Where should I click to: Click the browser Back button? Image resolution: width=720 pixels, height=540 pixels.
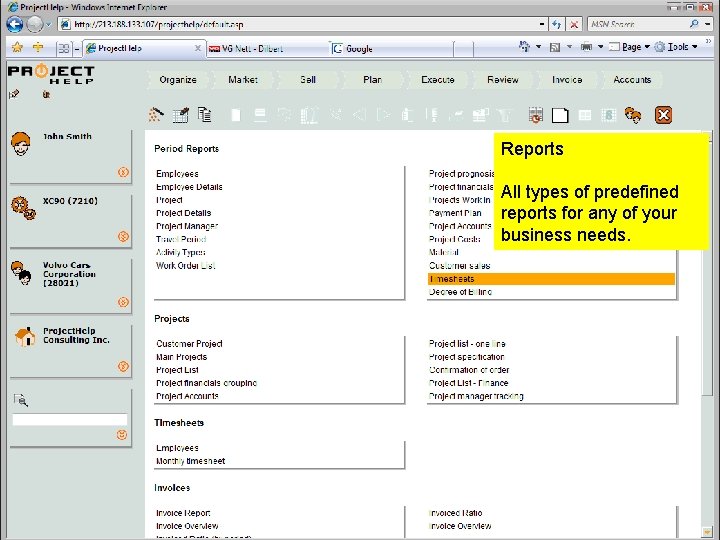15,24
